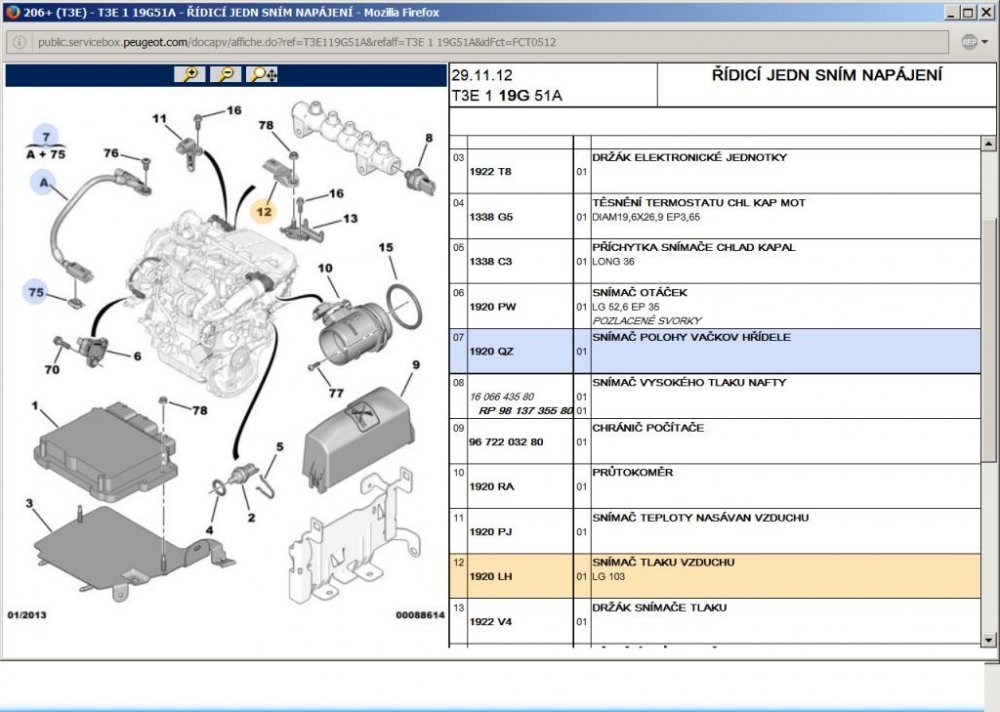Click the parts list vertical scrollbar thumb

[988, 340]
